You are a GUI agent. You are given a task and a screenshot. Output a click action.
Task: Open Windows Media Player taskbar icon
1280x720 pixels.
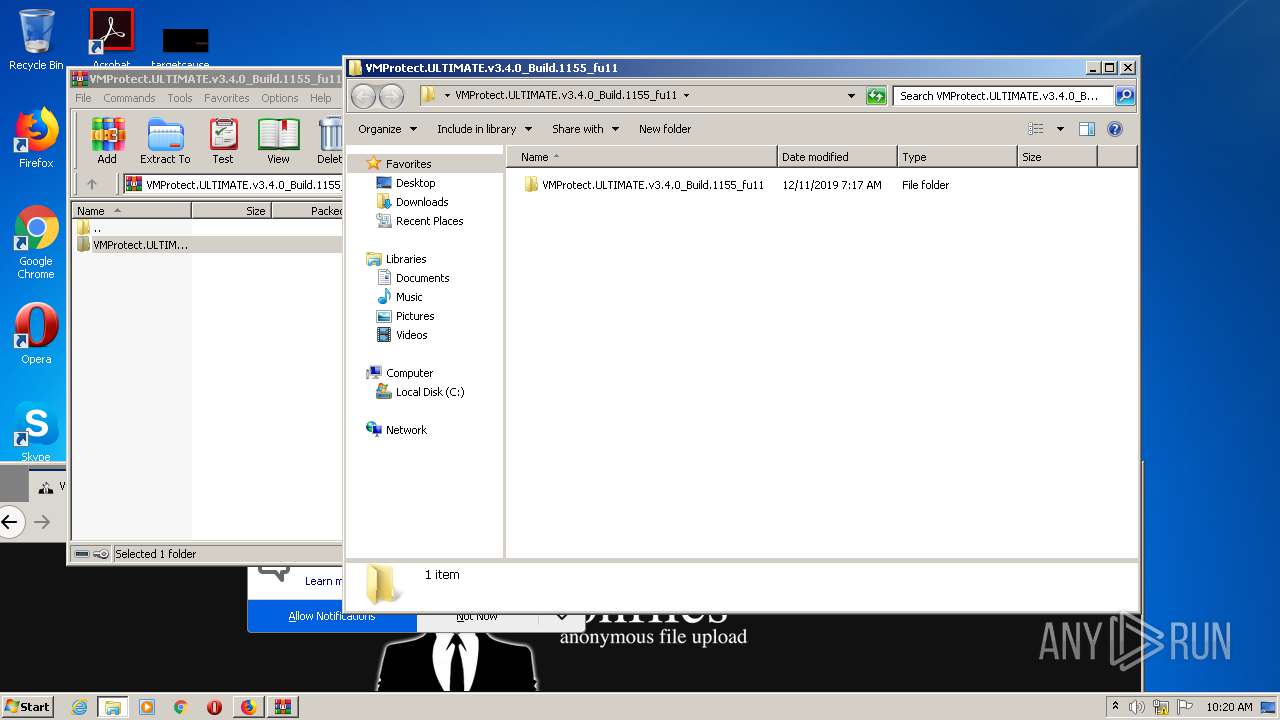(x=147, y=707)
